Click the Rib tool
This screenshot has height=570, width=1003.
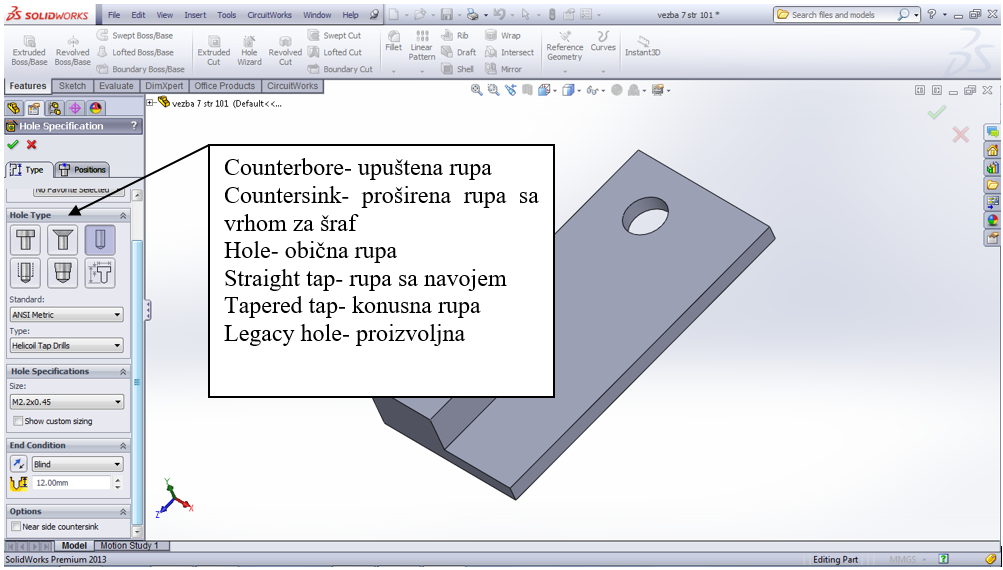point(455,36)
